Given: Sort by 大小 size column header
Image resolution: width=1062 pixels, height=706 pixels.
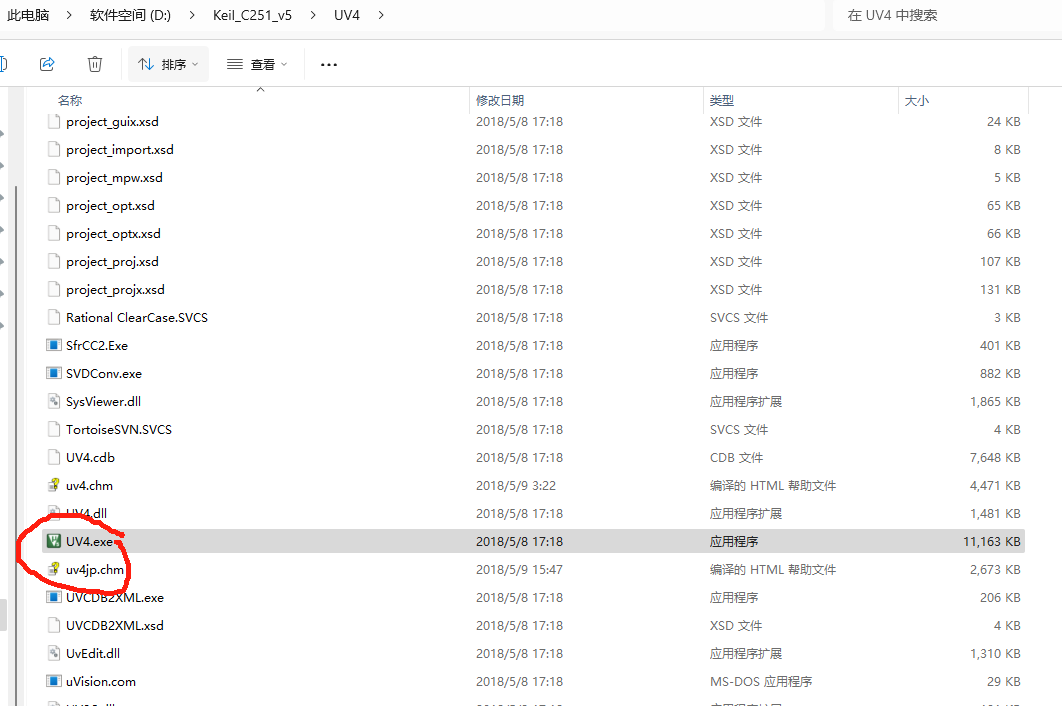Looking at the screenshot, I should click(x=917, y=100).
